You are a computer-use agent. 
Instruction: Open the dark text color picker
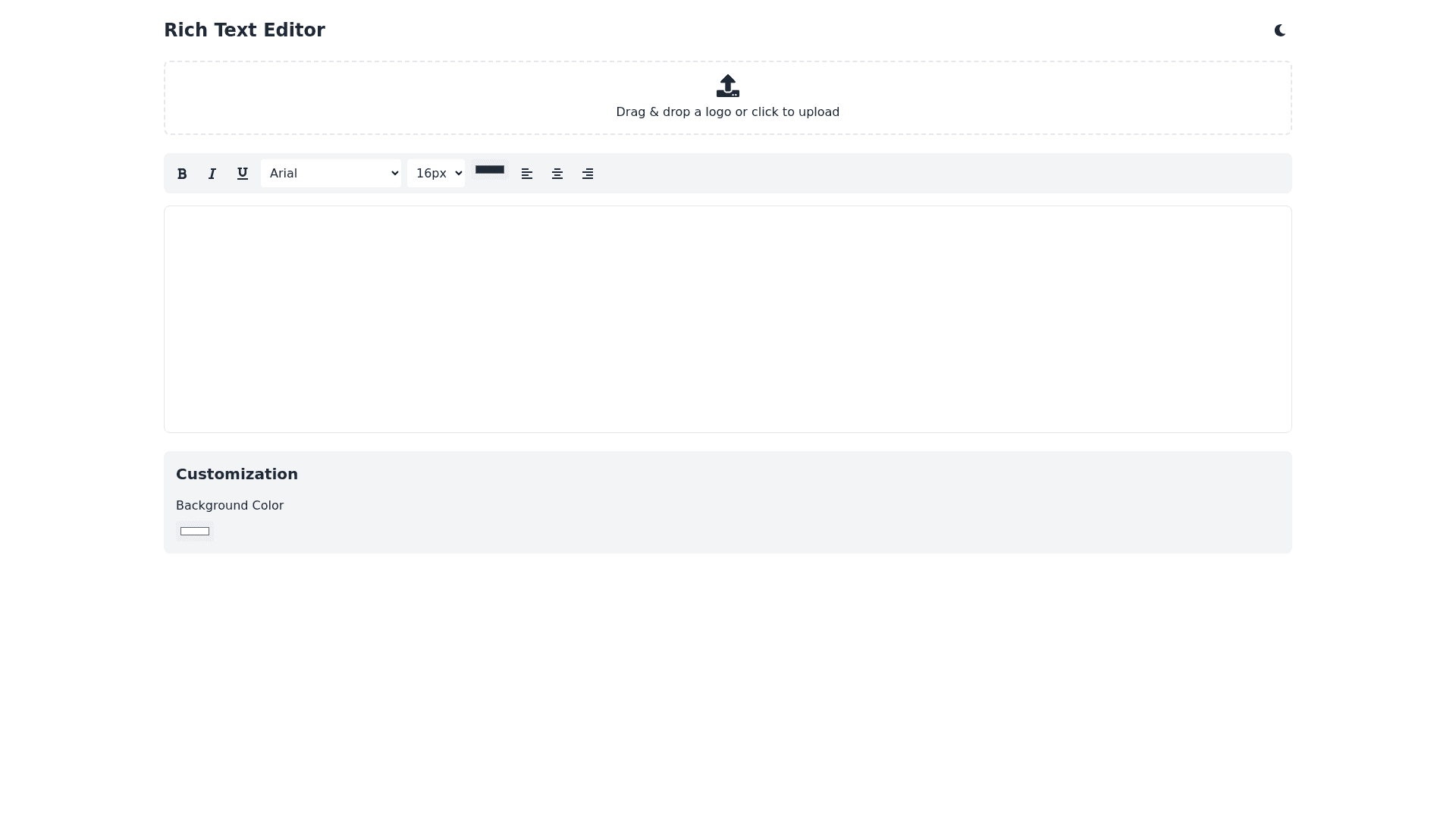coord(490,170)
